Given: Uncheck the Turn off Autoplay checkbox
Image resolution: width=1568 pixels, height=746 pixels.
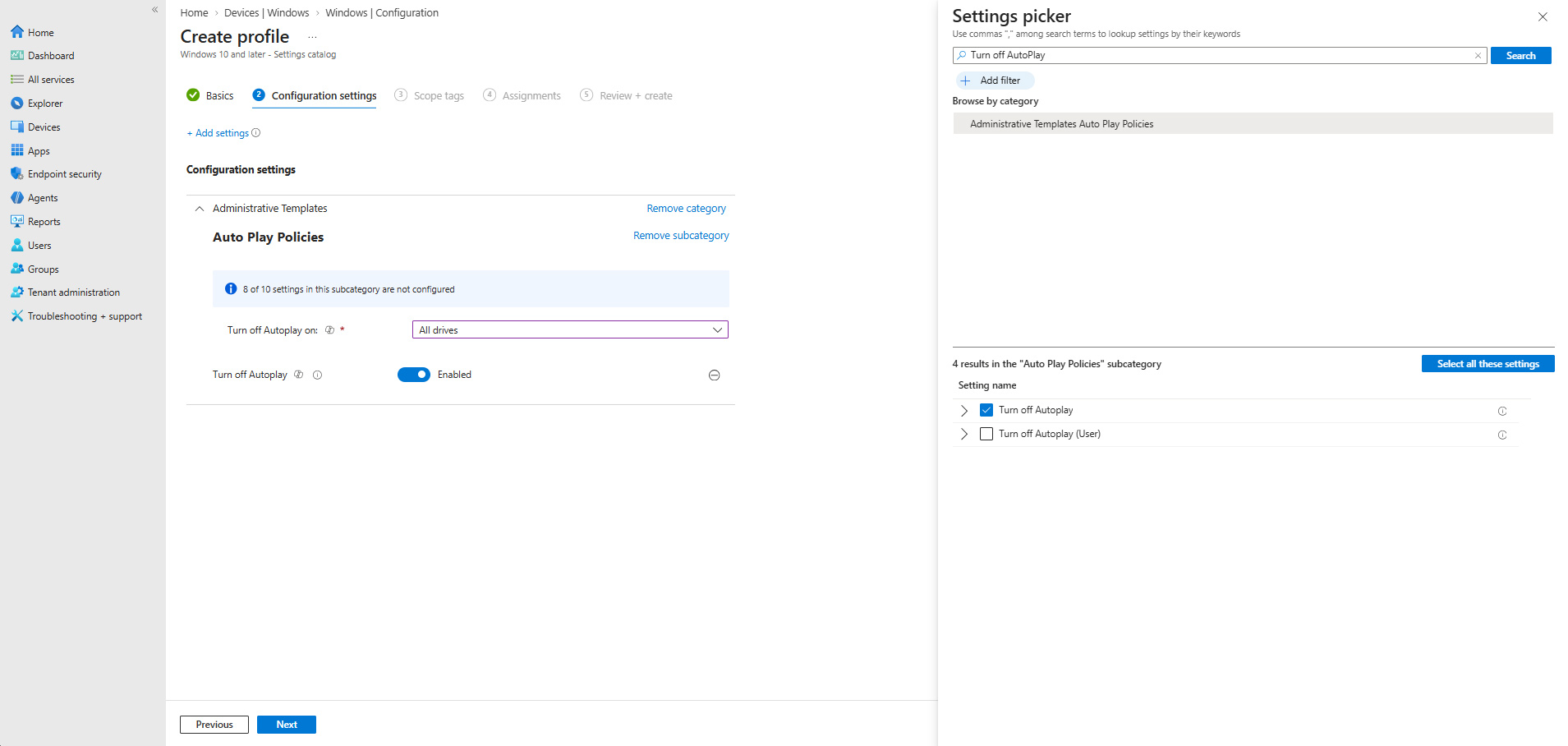Looking at the screenshot, I should [986, 410].
